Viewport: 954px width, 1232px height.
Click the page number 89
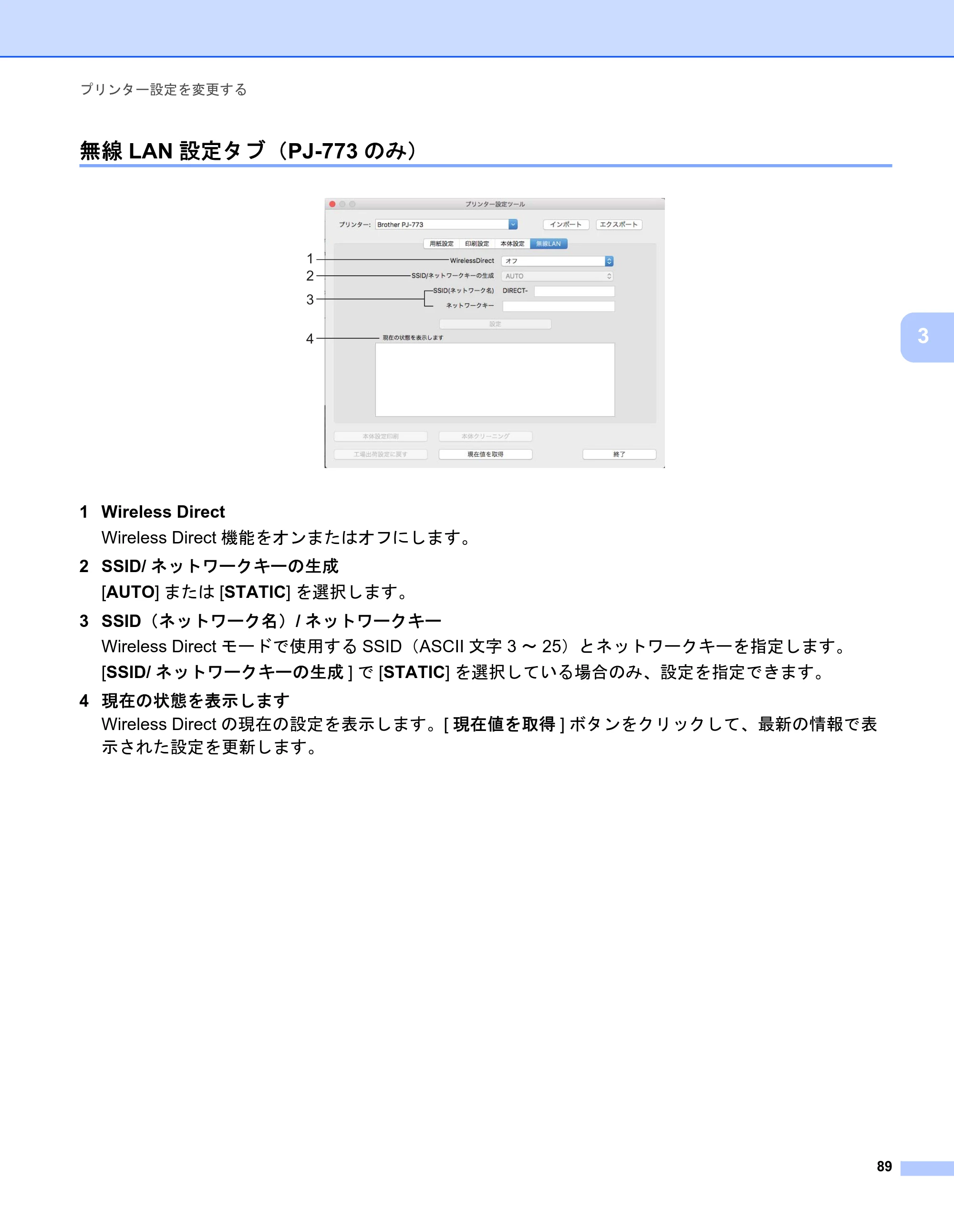884,1166
